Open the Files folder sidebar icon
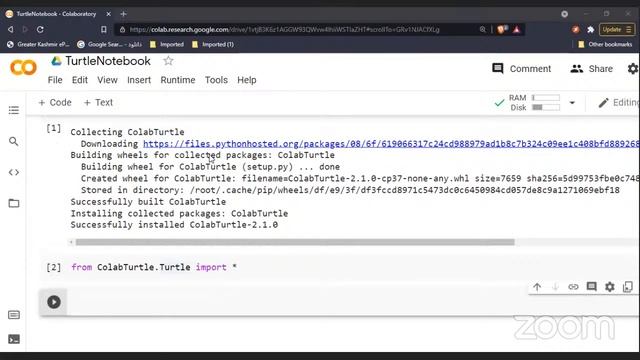Image resolution: width=640 pixels, height=360 pixels. 13,203
